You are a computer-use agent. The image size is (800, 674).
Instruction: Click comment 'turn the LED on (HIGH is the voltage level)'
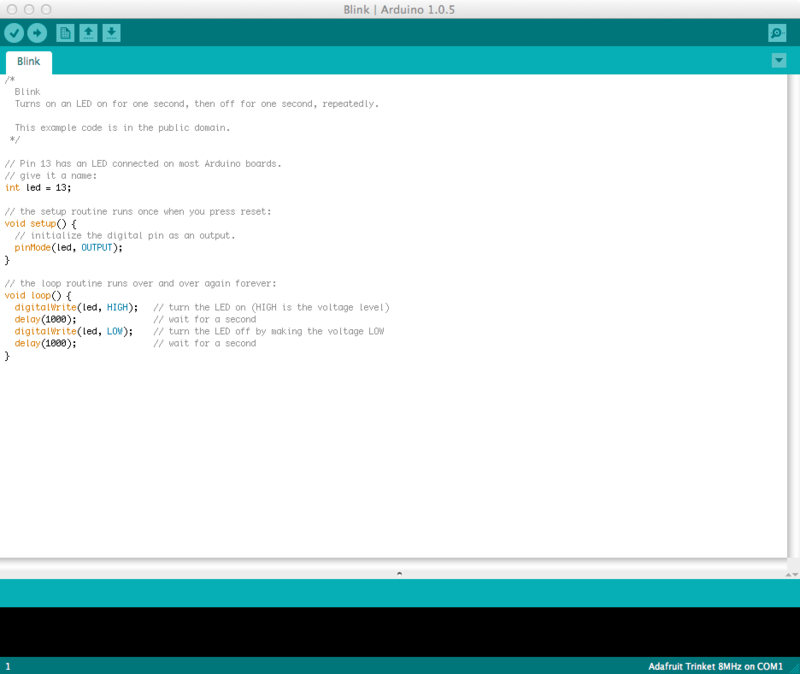(279, 307)
